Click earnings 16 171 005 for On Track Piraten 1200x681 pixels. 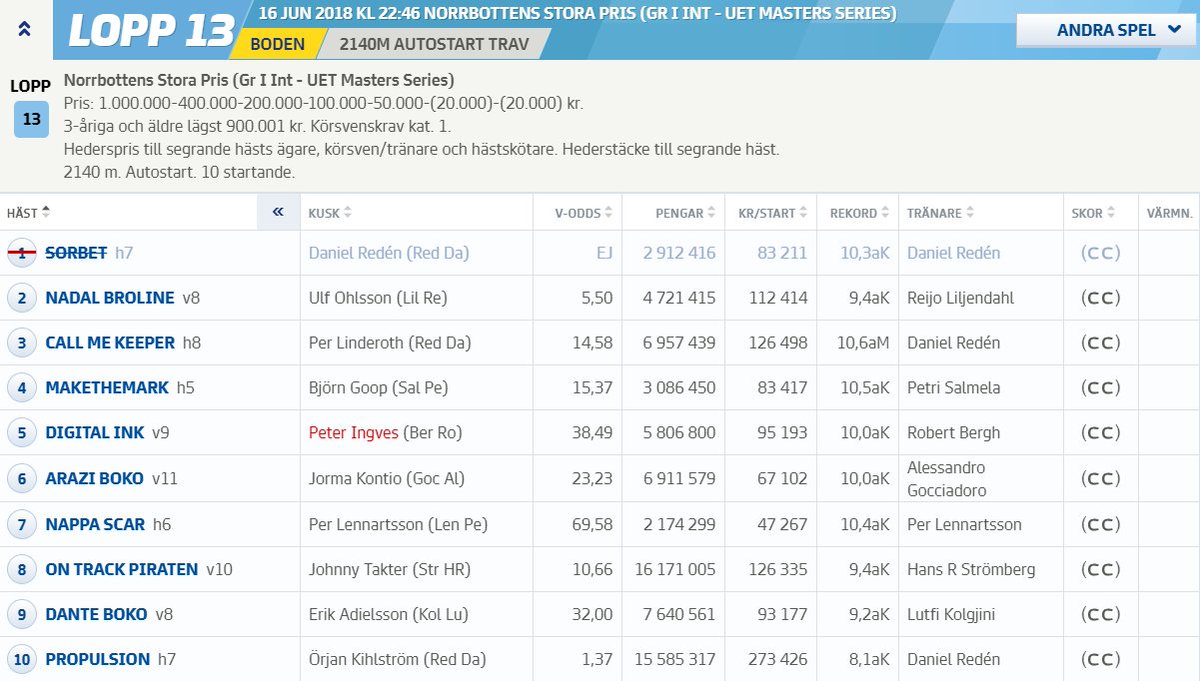[x=675, y=570]
